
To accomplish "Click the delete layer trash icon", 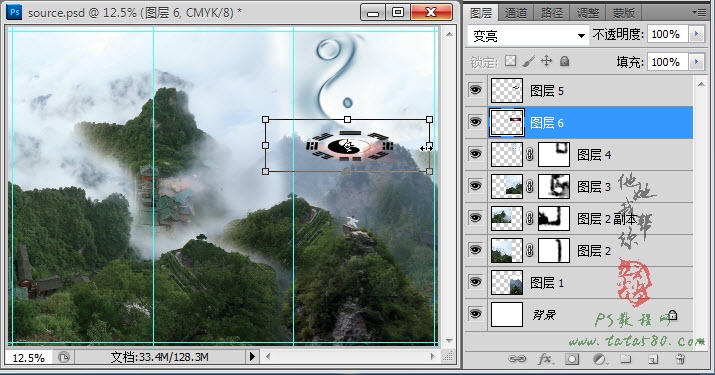I will click(680, 359).
